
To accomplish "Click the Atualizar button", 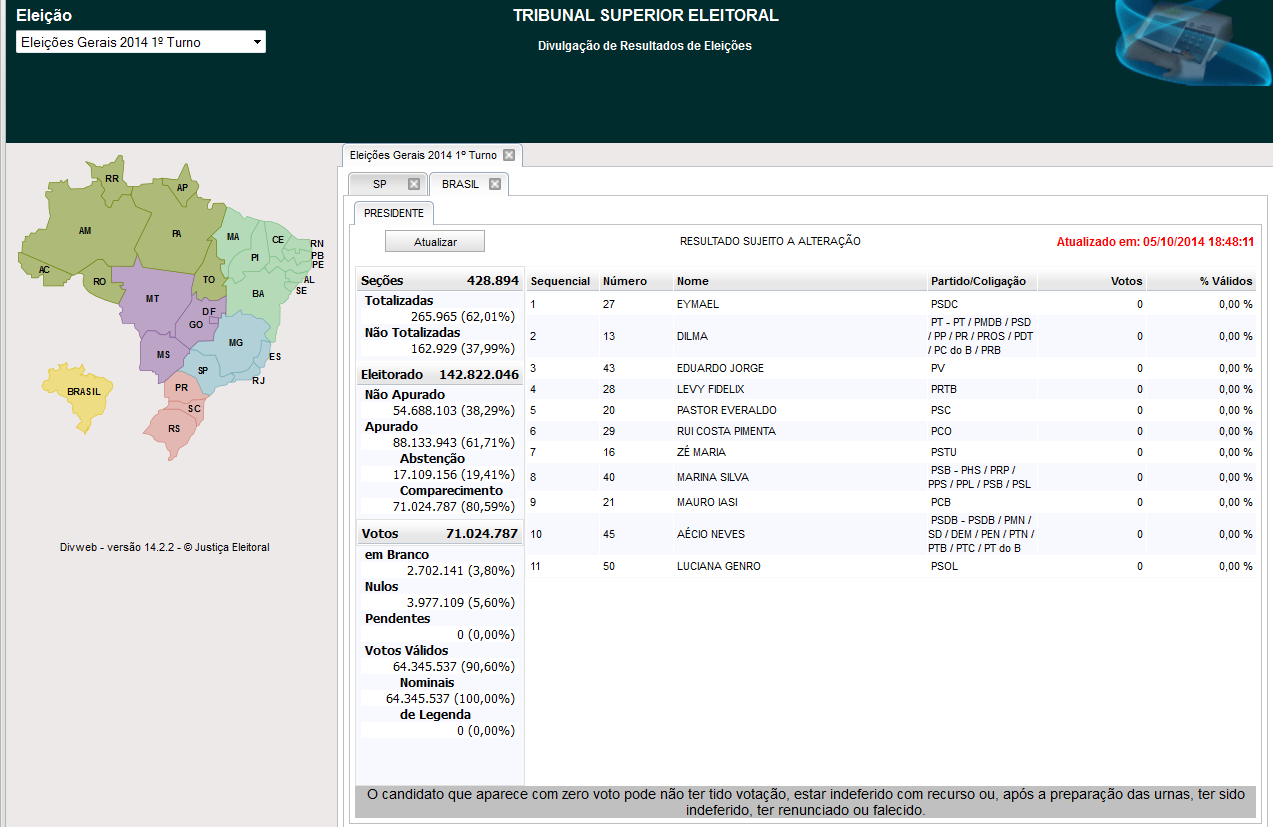I will click(435, 242).
